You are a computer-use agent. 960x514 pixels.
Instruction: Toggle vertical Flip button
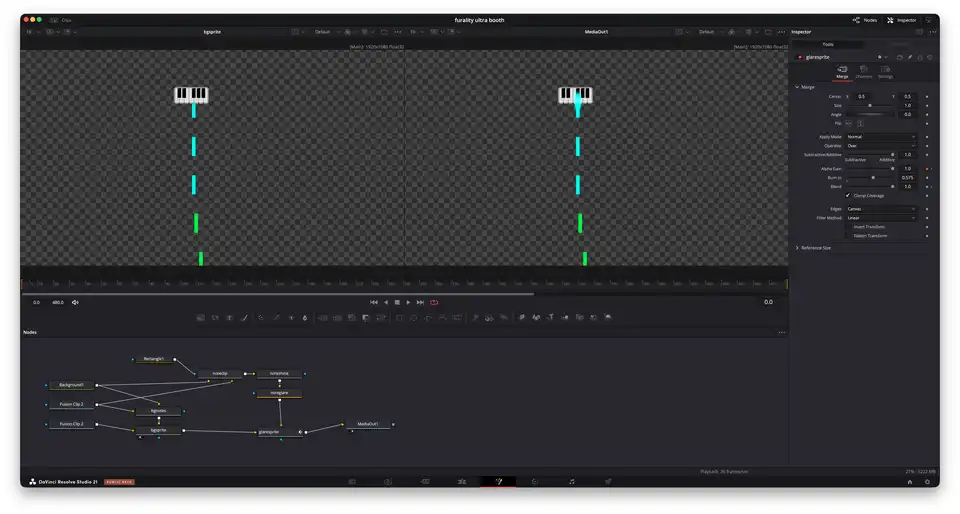tap(860, 124)
